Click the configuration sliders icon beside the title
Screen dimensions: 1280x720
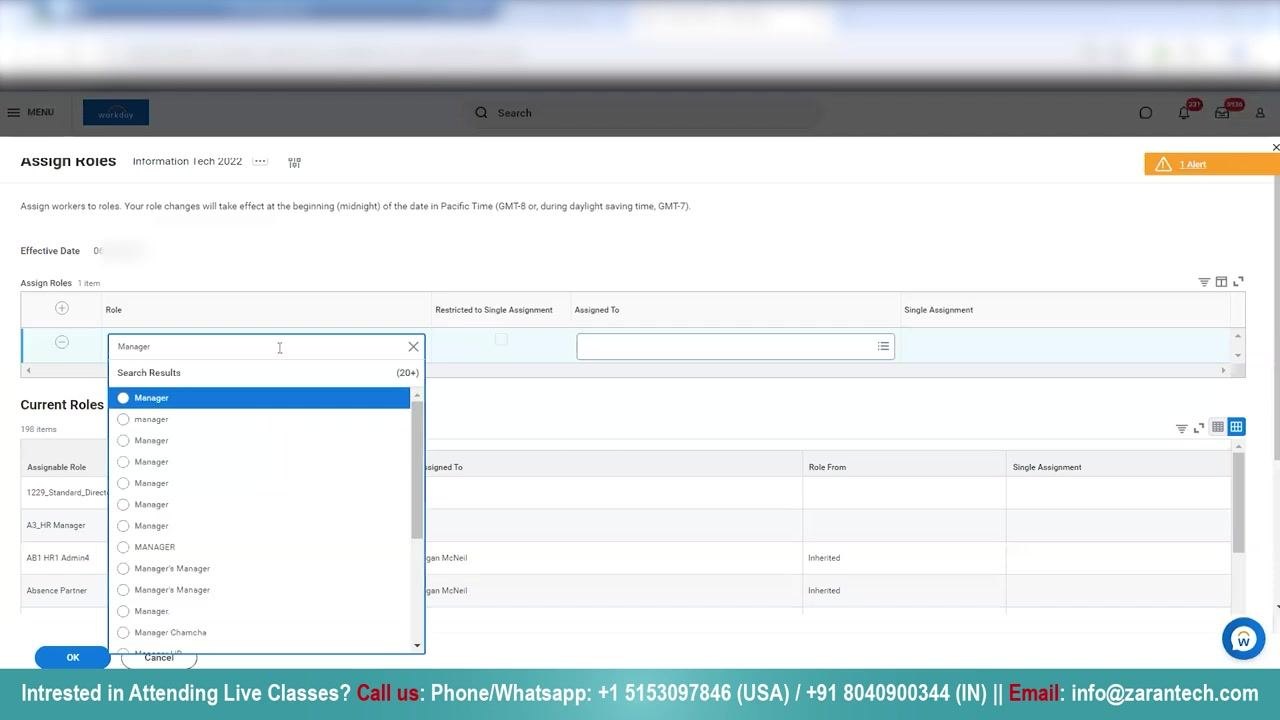294,162
